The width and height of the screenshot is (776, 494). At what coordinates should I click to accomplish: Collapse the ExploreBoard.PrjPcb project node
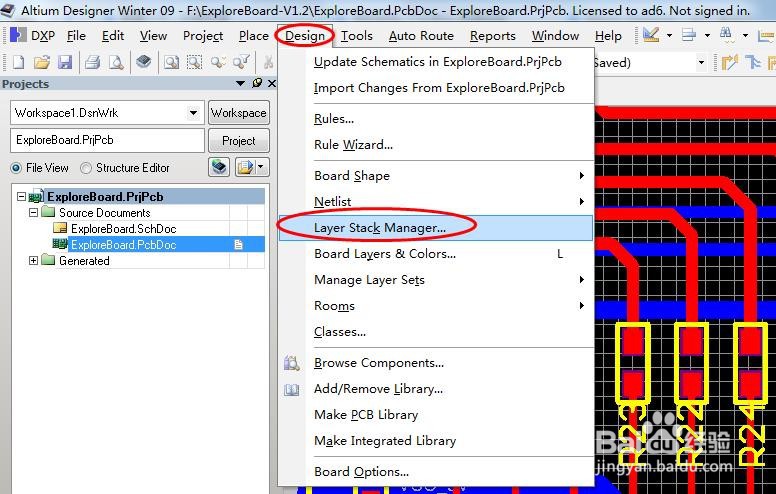coord(21,197)
